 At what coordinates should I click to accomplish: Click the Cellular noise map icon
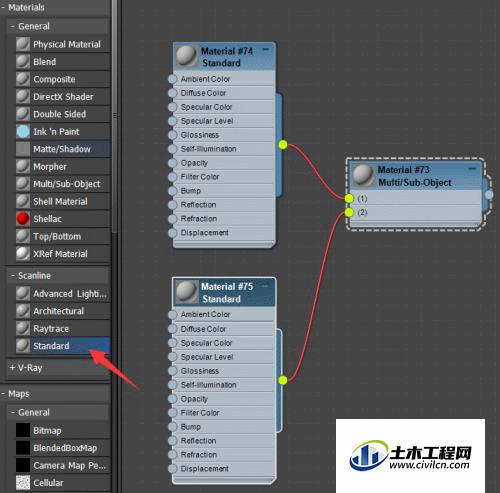coord(23,483)
